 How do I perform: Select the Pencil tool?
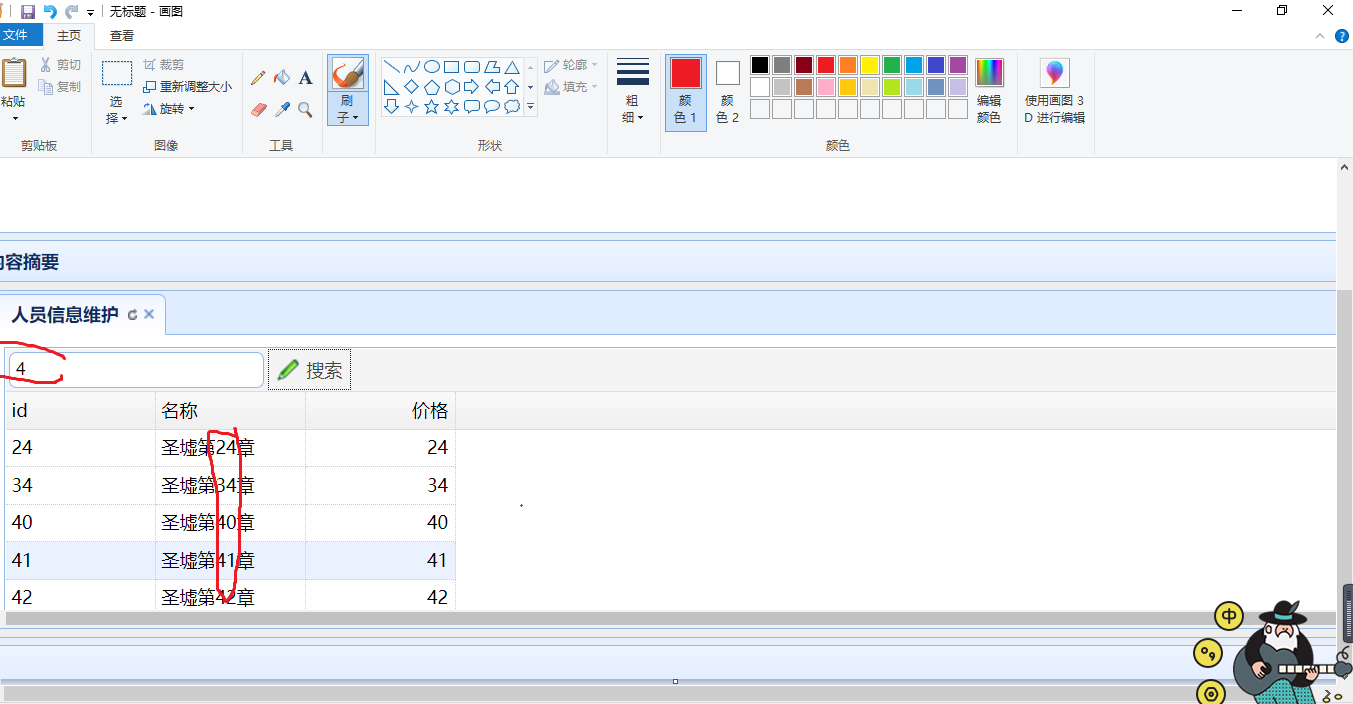(x=257, y=77)
